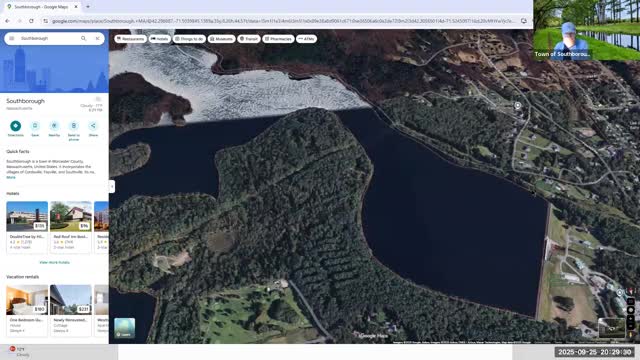Click the Directions icon
This screenshot has width=640, height=360.
tap(16, 126)
